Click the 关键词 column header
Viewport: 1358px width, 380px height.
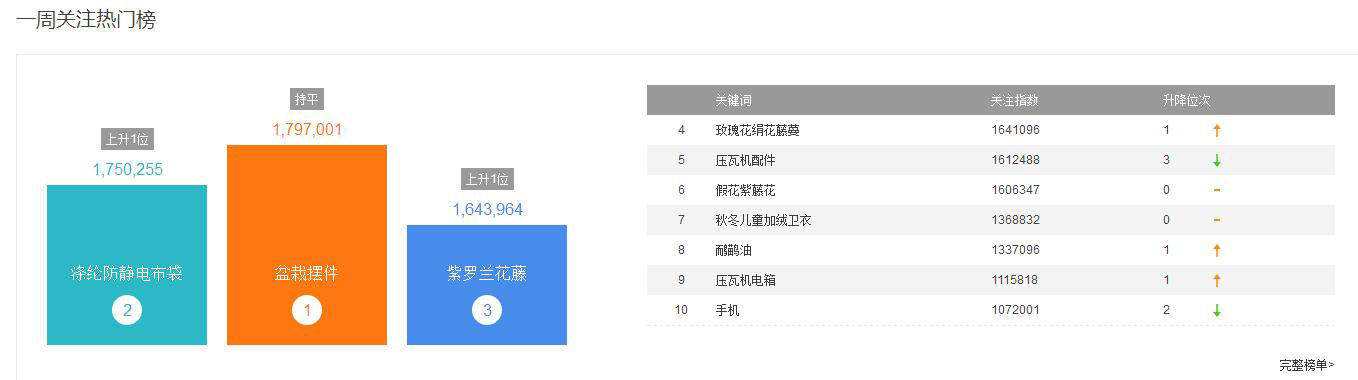[733, 100]
